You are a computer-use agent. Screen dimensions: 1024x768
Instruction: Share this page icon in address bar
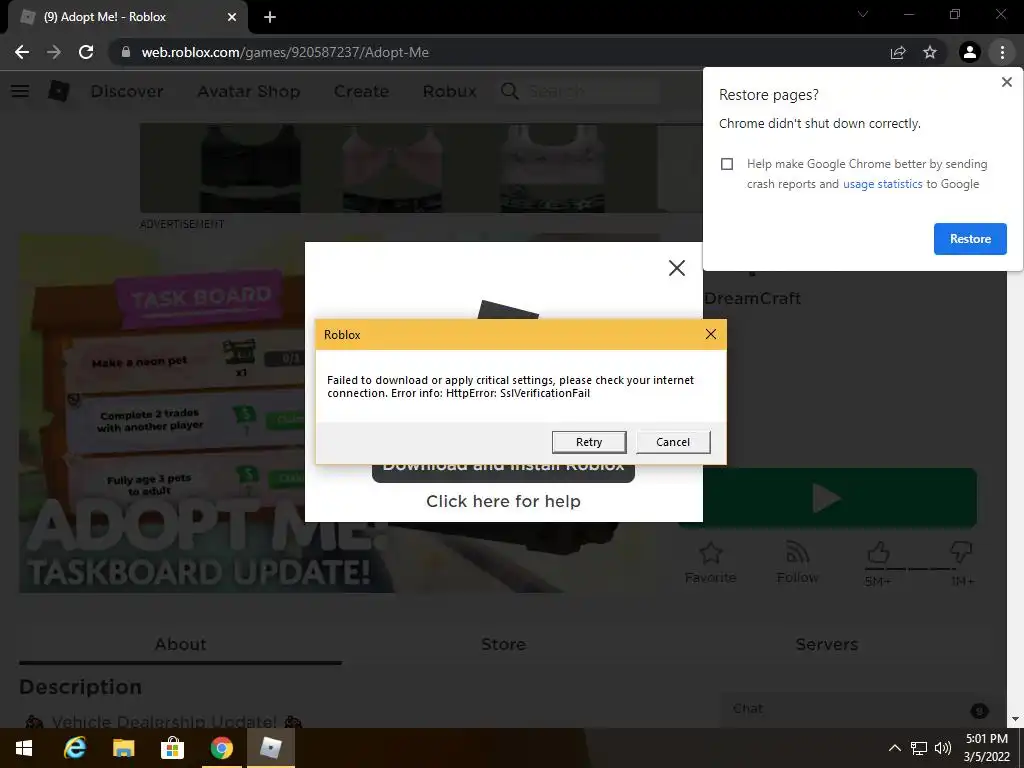pos(898,52)
